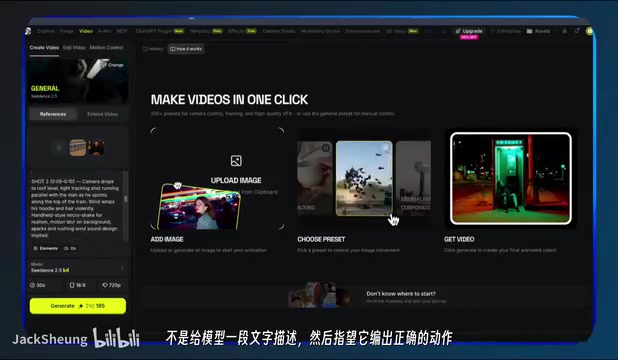Image resolution: width=618 pixels, height=360 pixels.
Task: Select the train reference image thumbnail
Action: click(78, 148)
